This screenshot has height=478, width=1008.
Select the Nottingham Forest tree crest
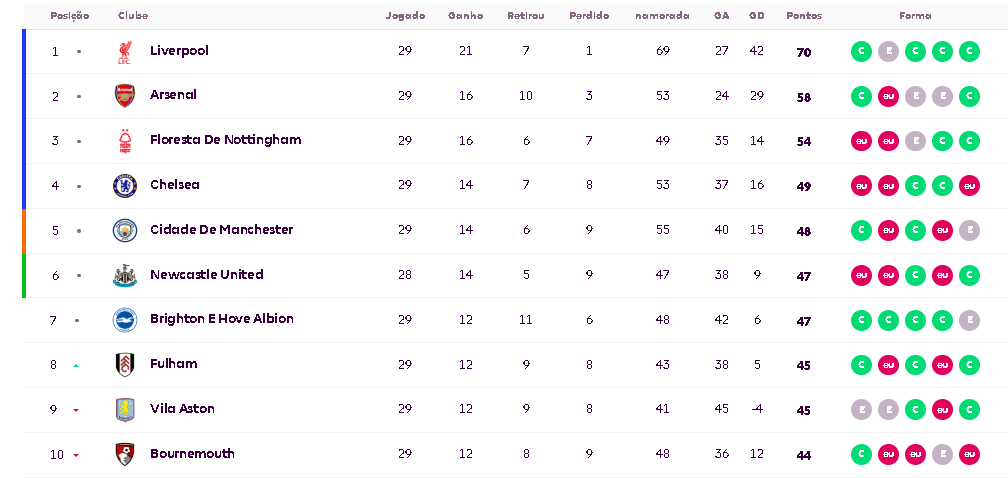(124, 141)
